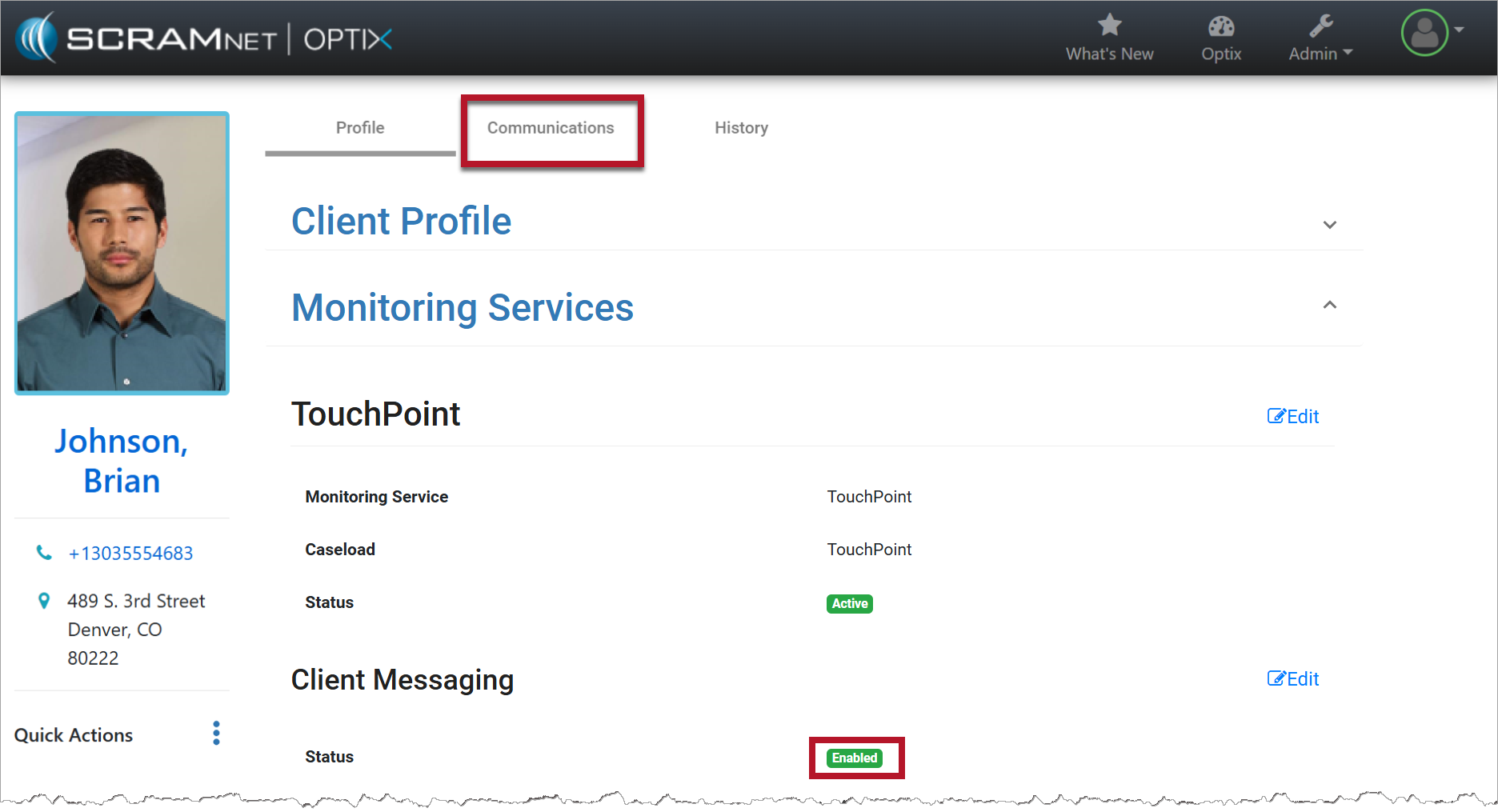
Task: Open Quick Actions three-dot menu
Action: click(216, 733)
